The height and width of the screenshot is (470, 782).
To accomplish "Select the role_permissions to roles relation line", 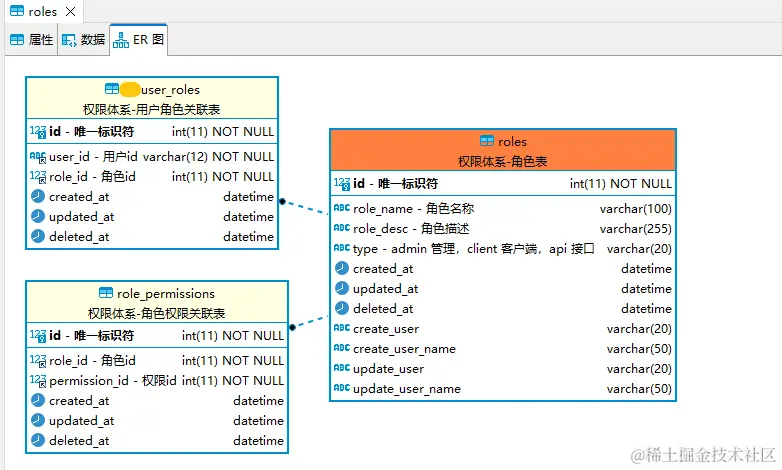I will [x=309, y=321].
